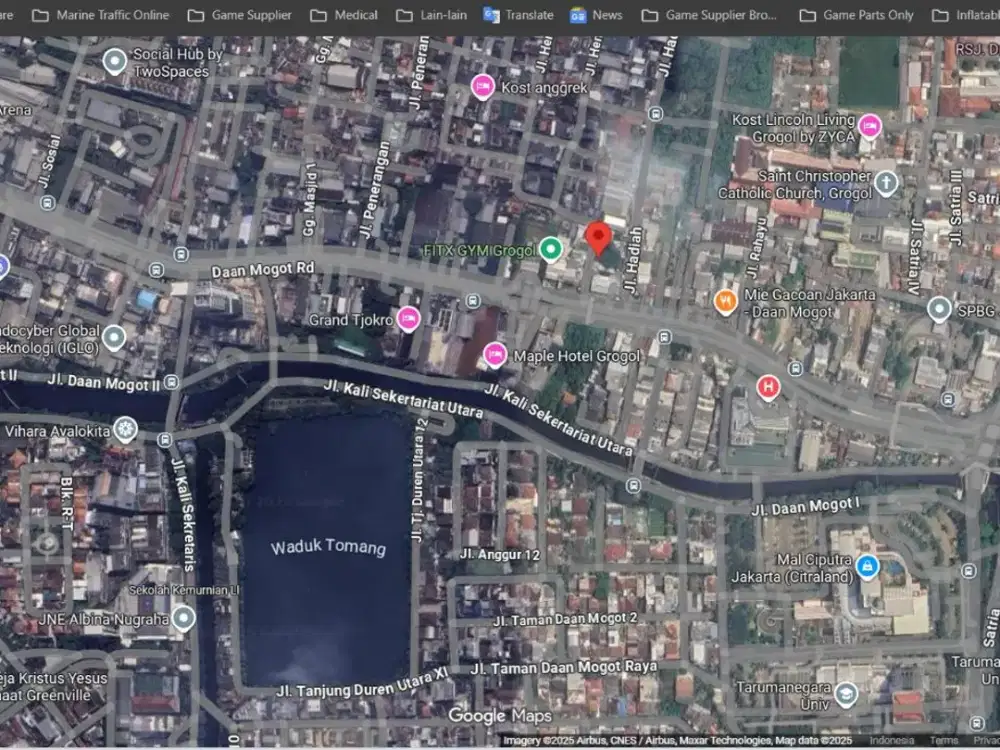Expand the Medical bookmark folder

[344, 15]
